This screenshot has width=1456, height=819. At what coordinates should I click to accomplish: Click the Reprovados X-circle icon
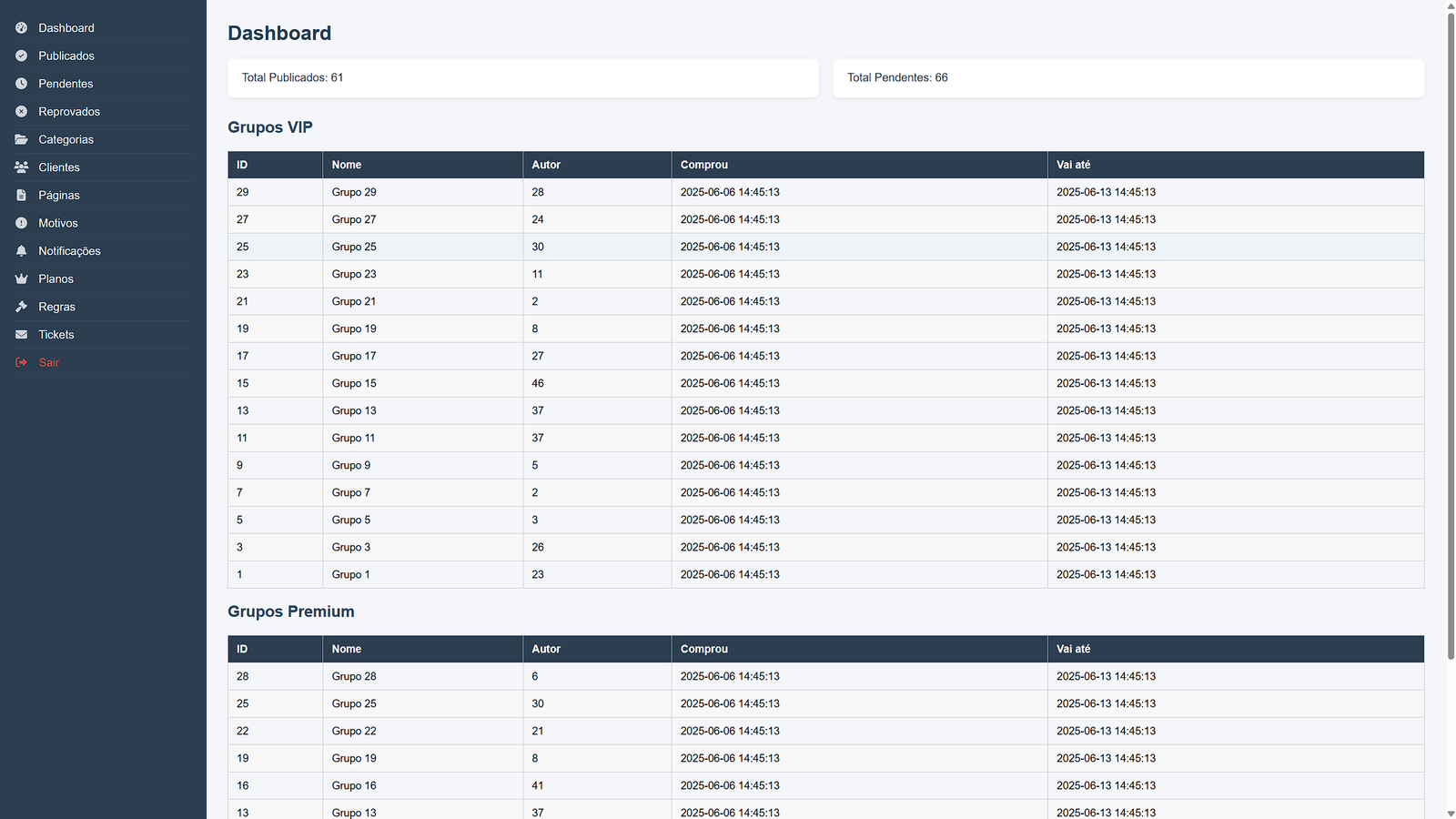(x=22, y=112)
